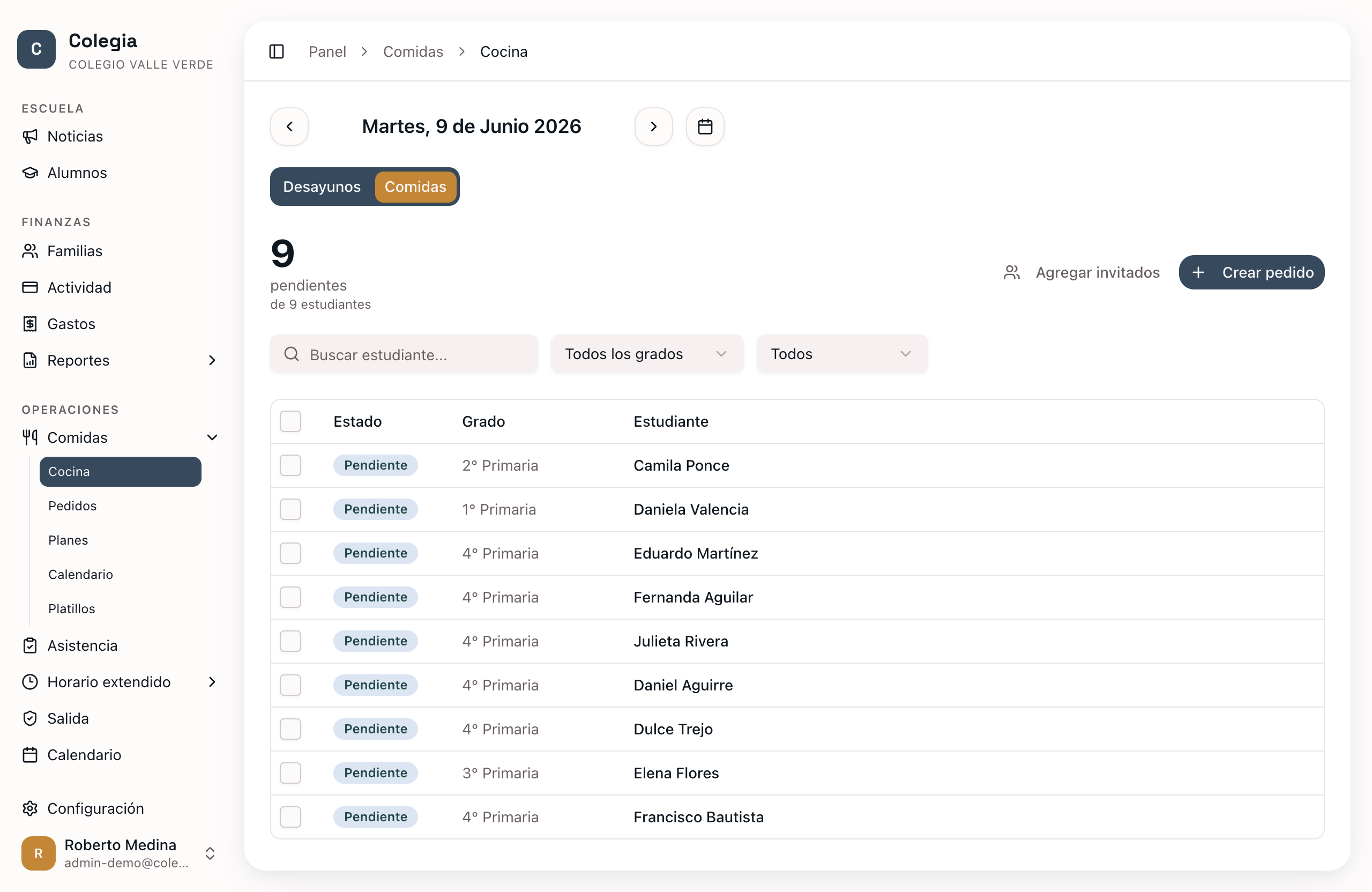Expand the Reportes submenu chevron

coord(212,360)
